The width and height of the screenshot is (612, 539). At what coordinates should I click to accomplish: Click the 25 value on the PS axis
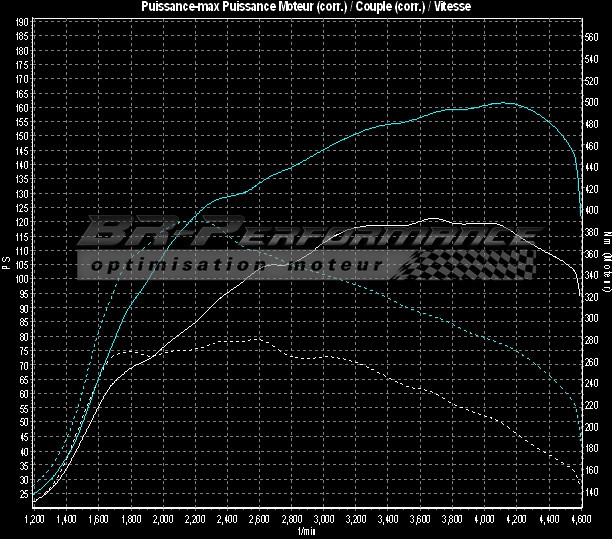tap(24, 494)
